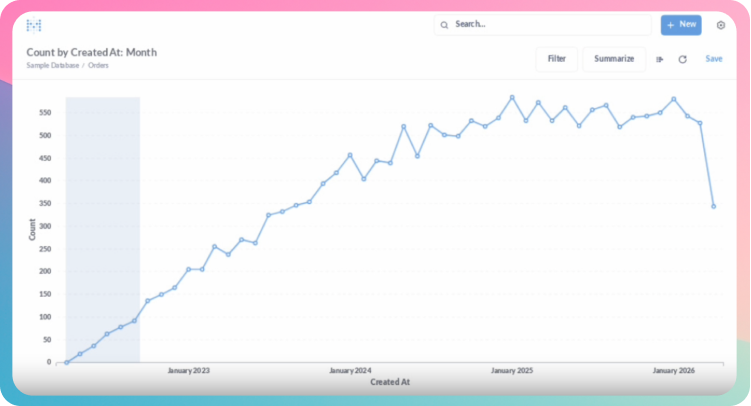Viewport: 751px width, 406px height.
Task: Click the New button
Action: pyautogui.click(x=681, y=24)
